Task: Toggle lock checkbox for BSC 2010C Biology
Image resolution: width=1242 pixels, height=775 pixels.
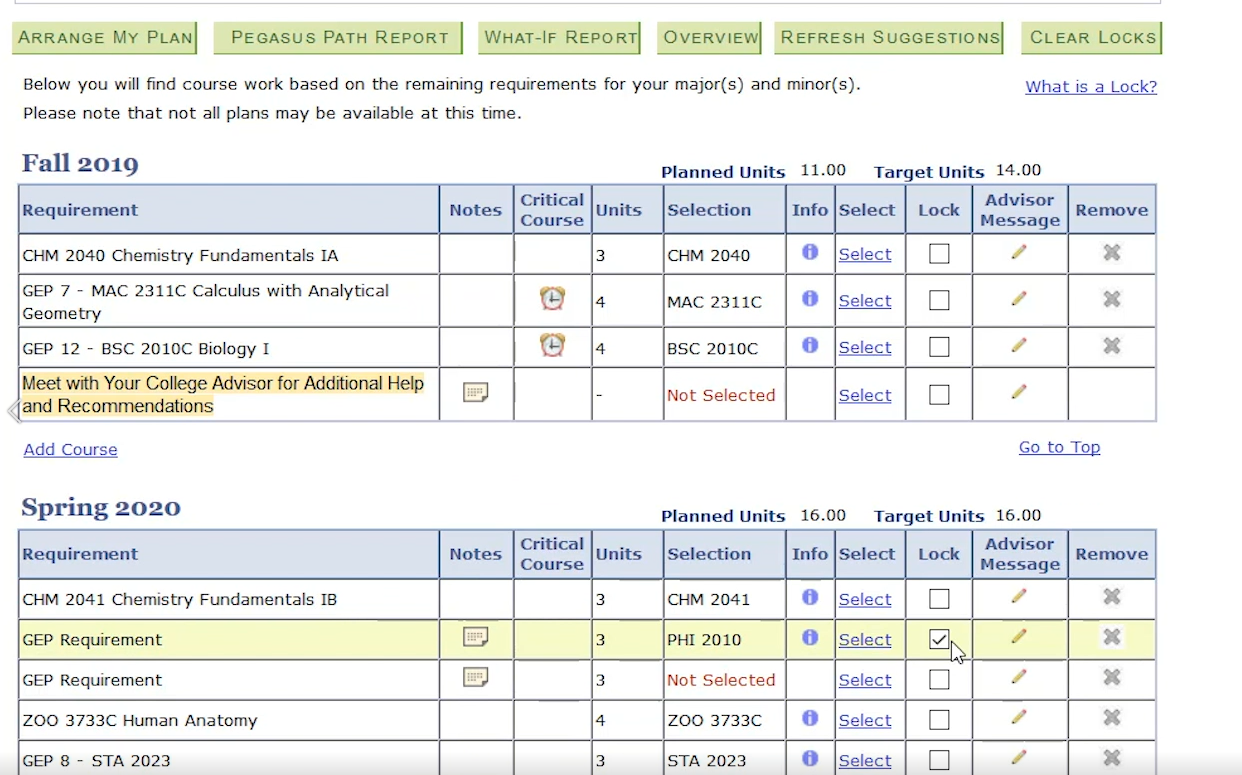Action: [x=939, y=347]
